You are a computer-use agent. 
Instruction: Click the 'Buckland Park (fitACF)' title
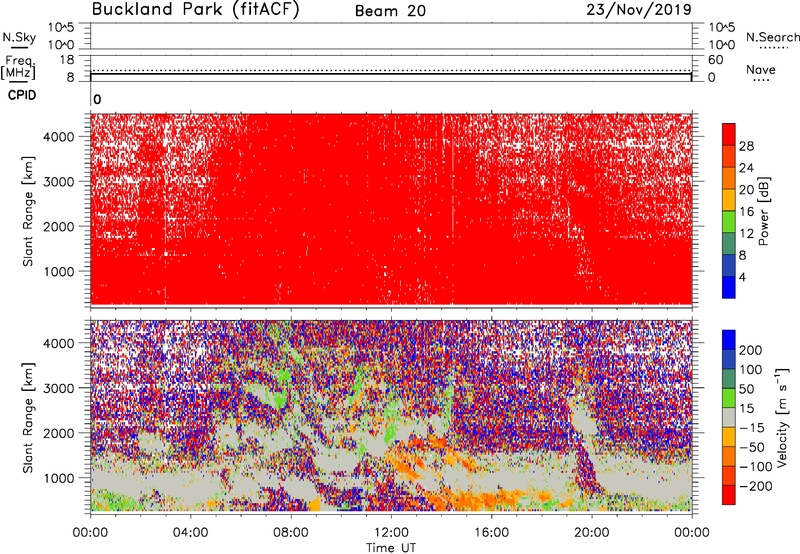(195, 9)
